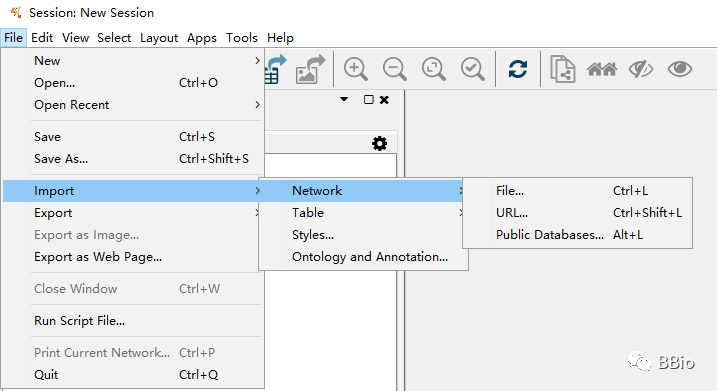Select Ontology and Annotation... option
The image size is (717, 391).
click(x=364, y=257)
